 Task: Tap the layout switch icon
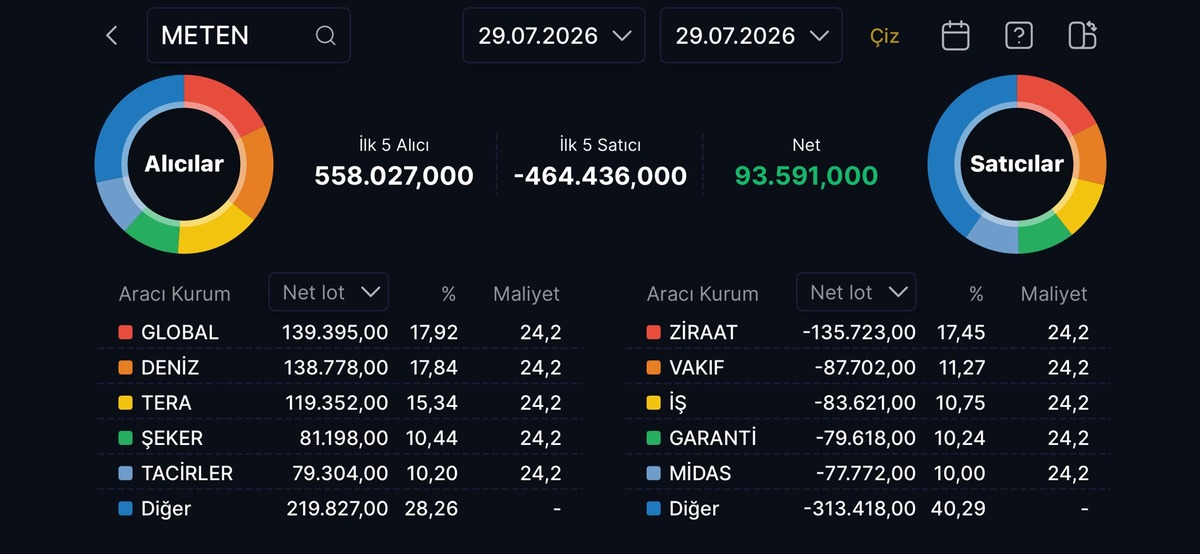click(x=1082, y=36)
